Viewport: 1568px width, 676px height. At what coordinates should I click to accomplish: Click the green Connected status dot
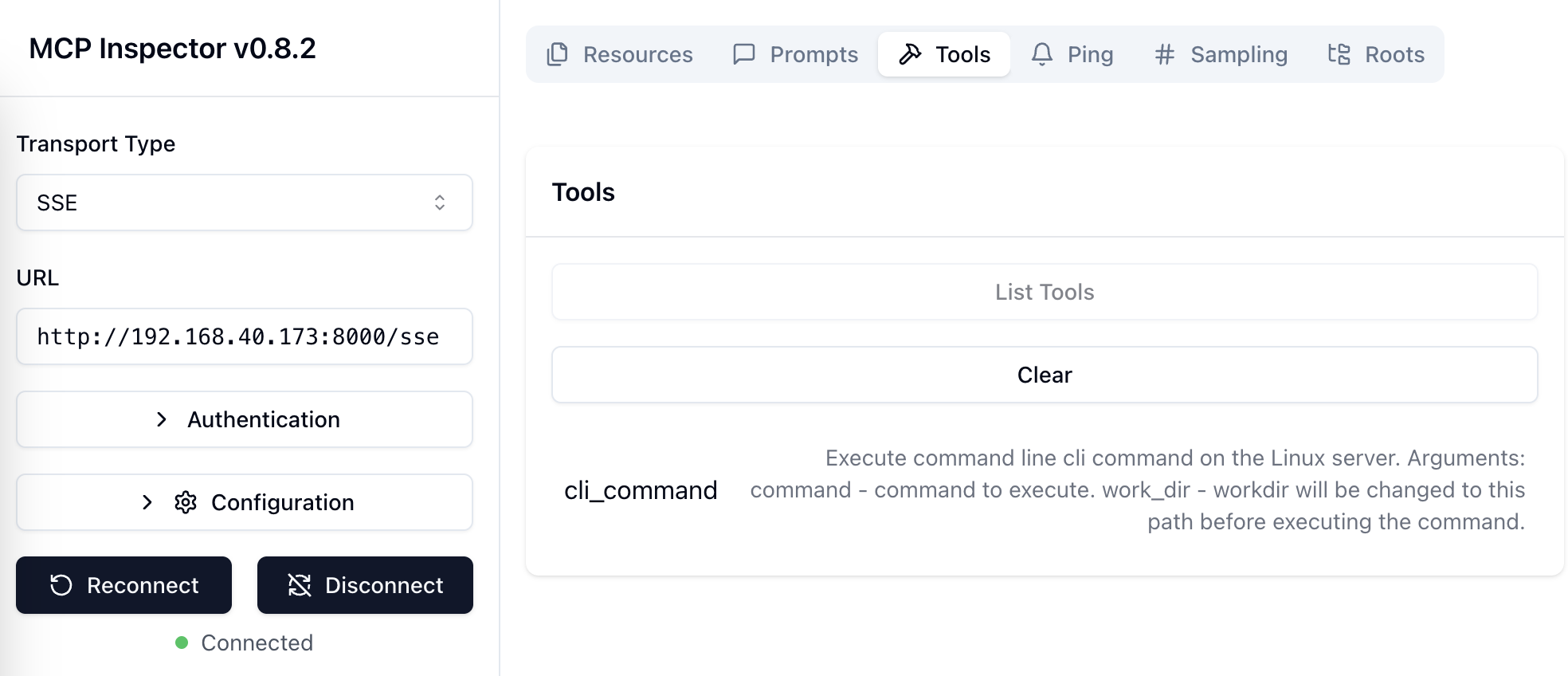click(182, 643)
